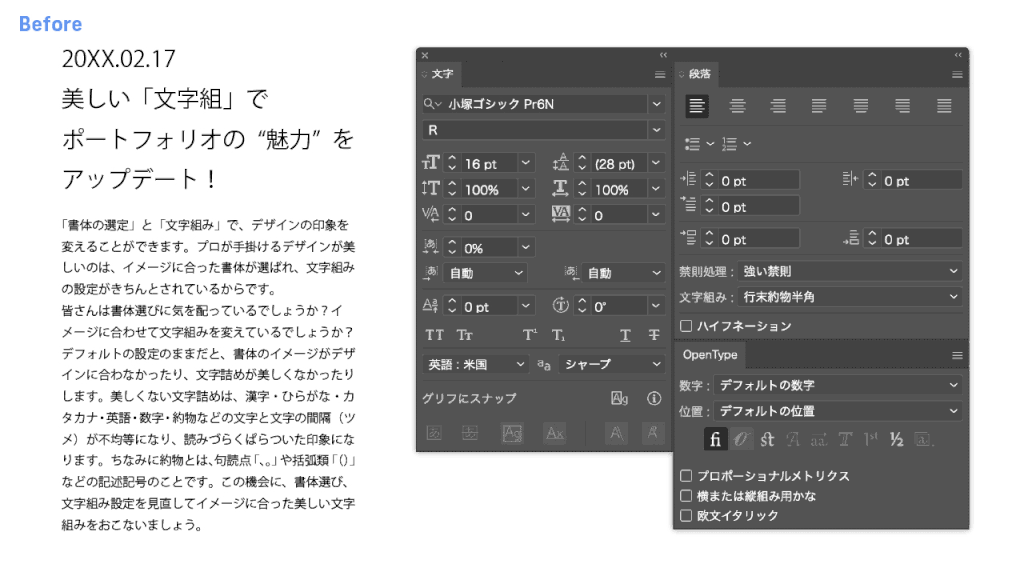The height and width of the screenshot is (576, 1024).
Task: Open Paragraph panel hamburger menu
Action: click(957, 74)
